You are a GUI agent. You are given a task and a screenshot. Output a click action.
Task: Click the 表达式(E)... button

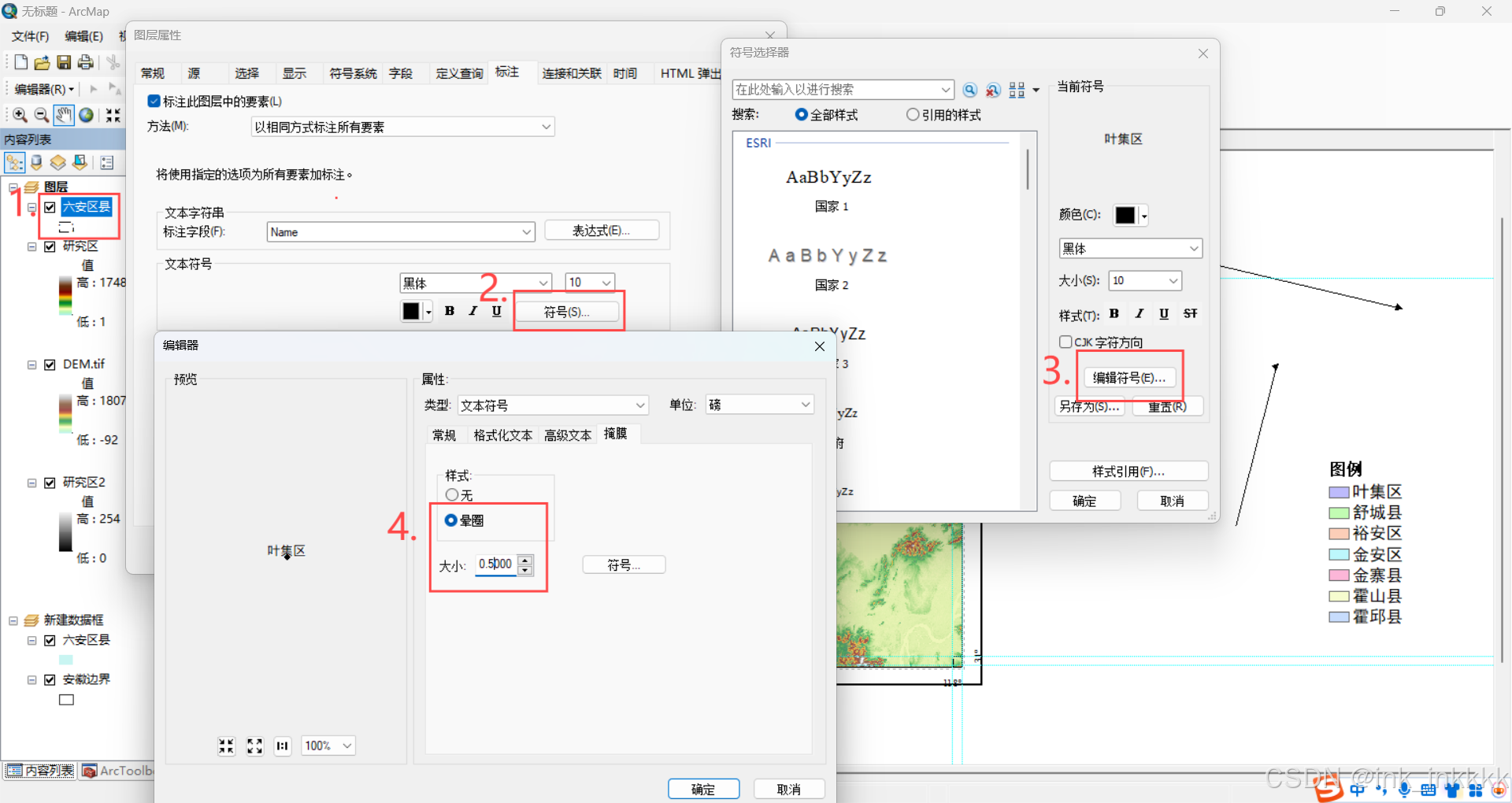pyautogui.click(x=602, y=231)
